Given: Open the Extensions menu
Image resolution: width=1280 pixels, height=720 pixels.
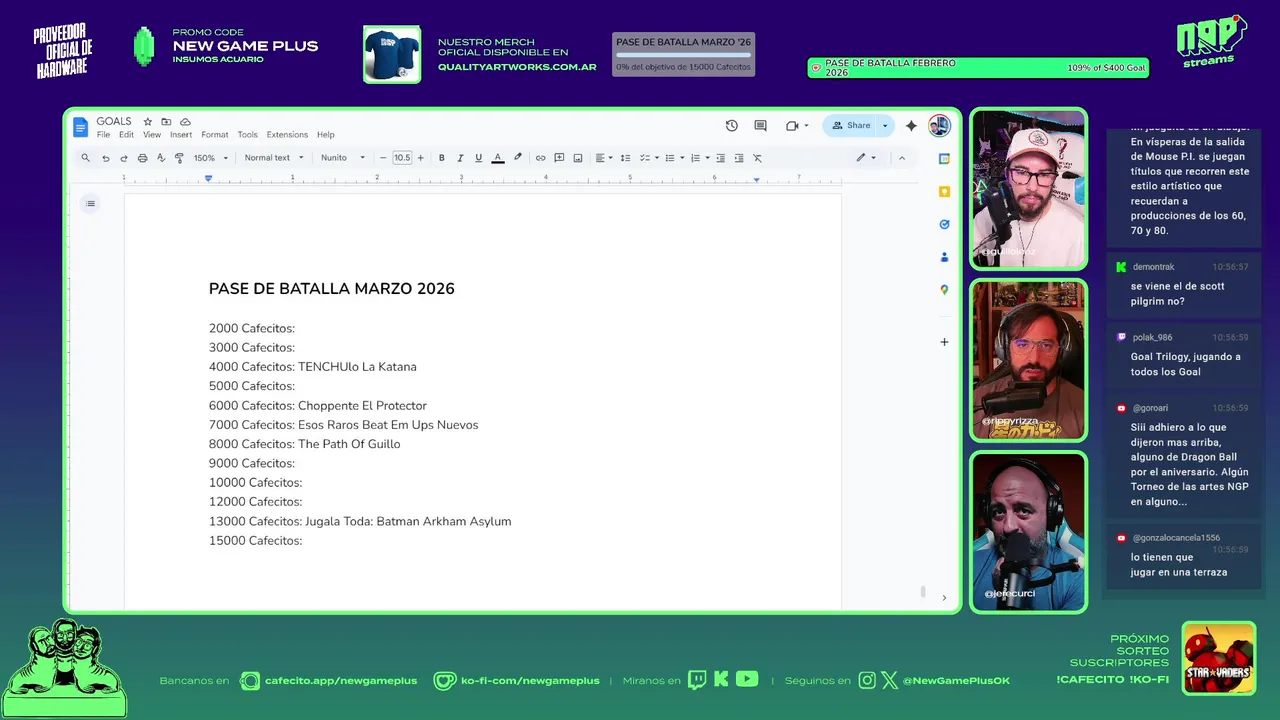Looking at the screenshot, I should (x=287, y=135).
